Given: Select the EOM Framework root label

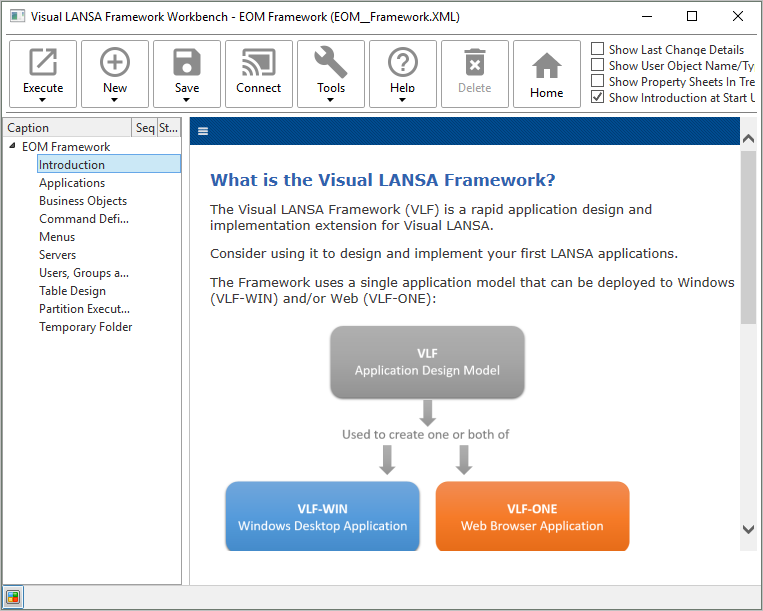Looking at the screenshot, I should pyautogui.click(x=66, y=146).
